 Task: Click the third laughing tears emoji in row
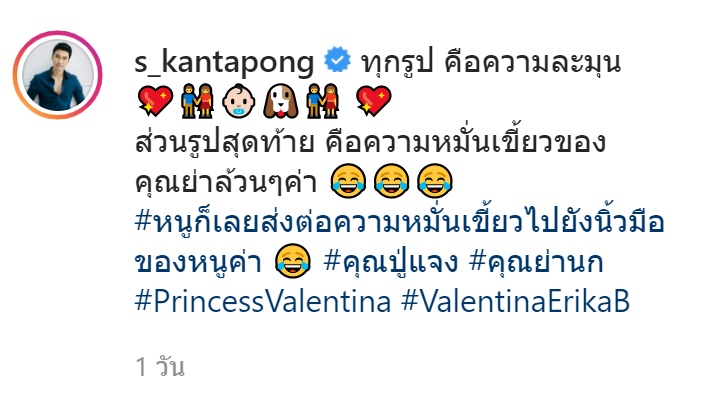[434, 181]
